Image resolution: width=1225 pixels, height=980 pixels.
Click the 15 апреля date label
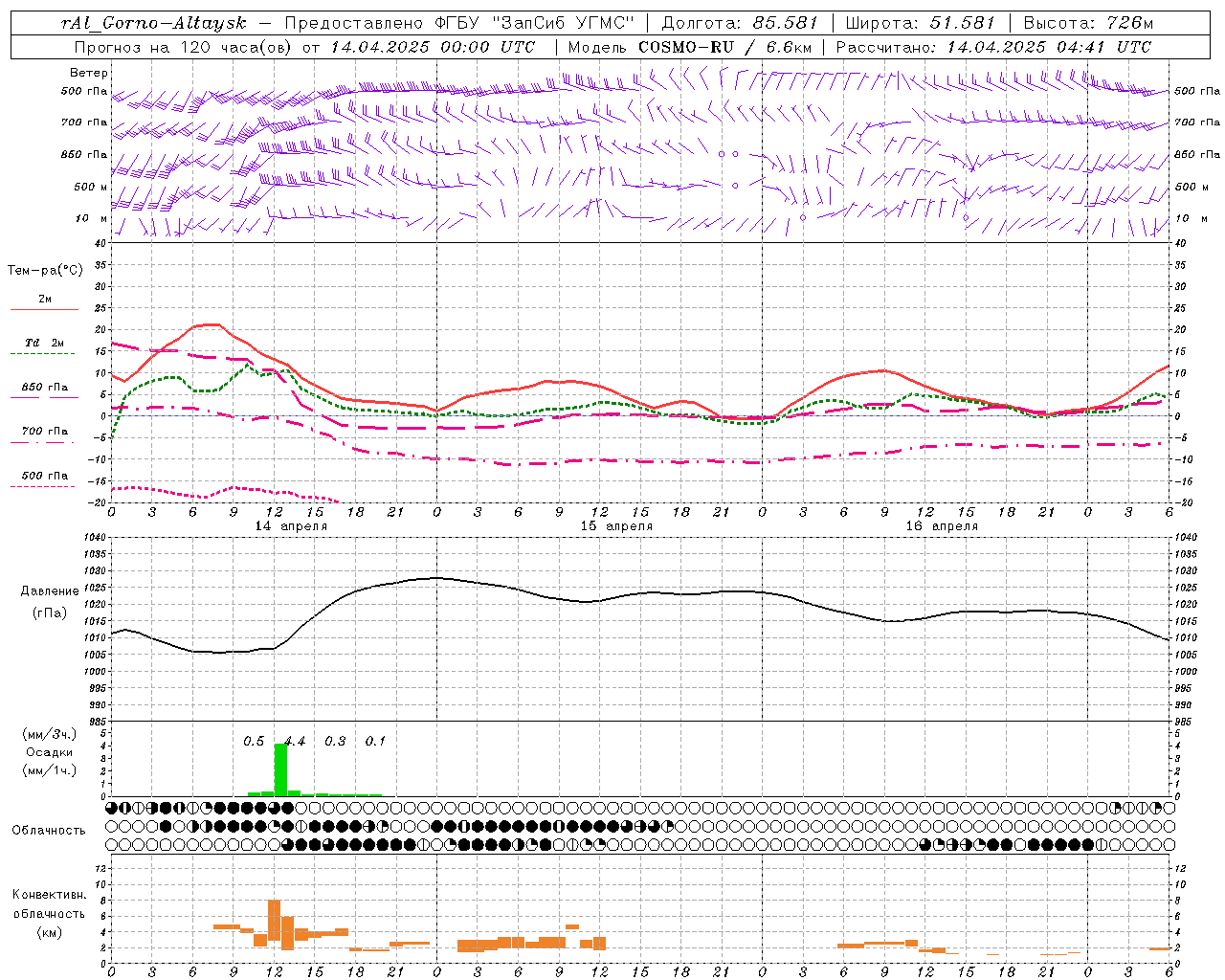point(616,526)
